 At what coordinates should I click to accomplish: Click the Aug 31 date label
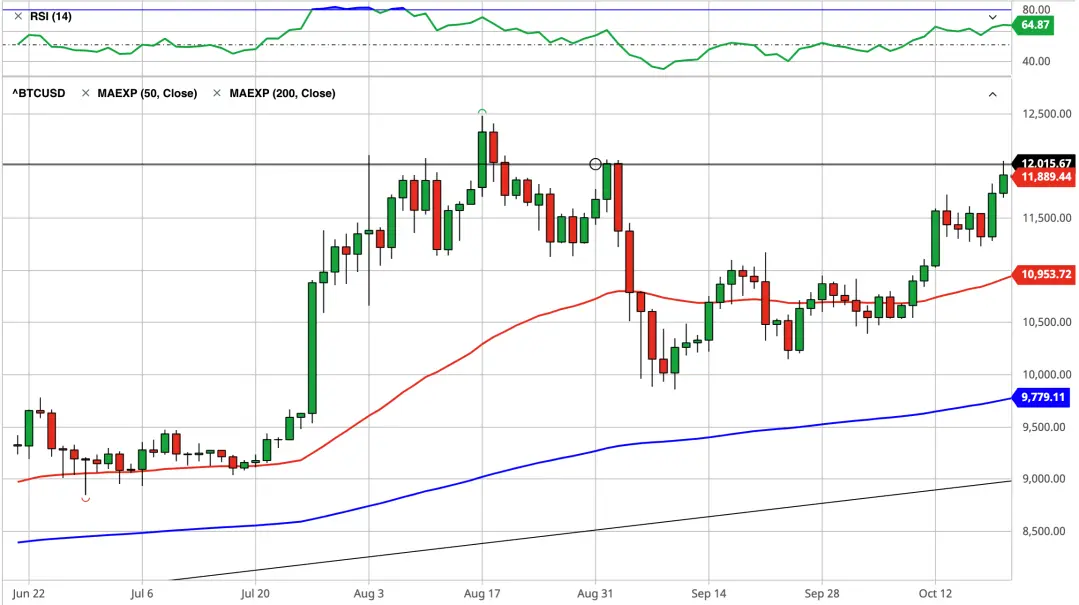595,593
